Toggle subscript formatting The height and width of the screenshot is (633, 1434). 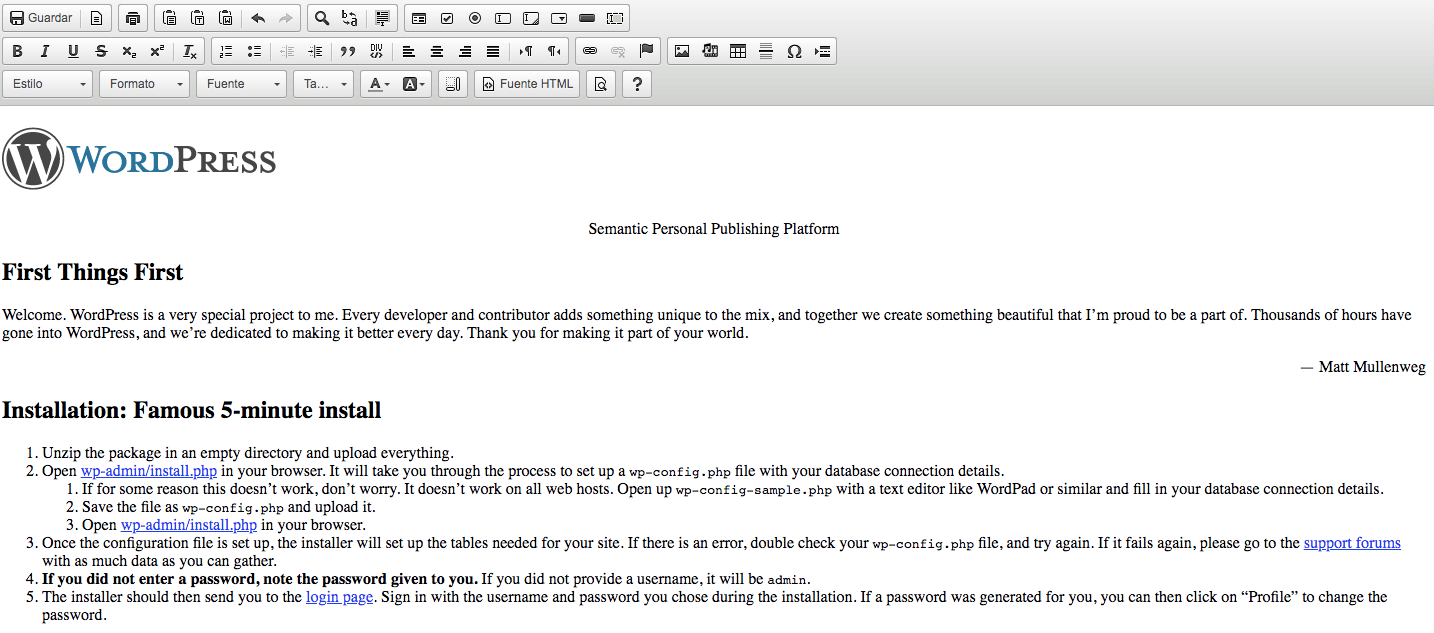[129, 51]
